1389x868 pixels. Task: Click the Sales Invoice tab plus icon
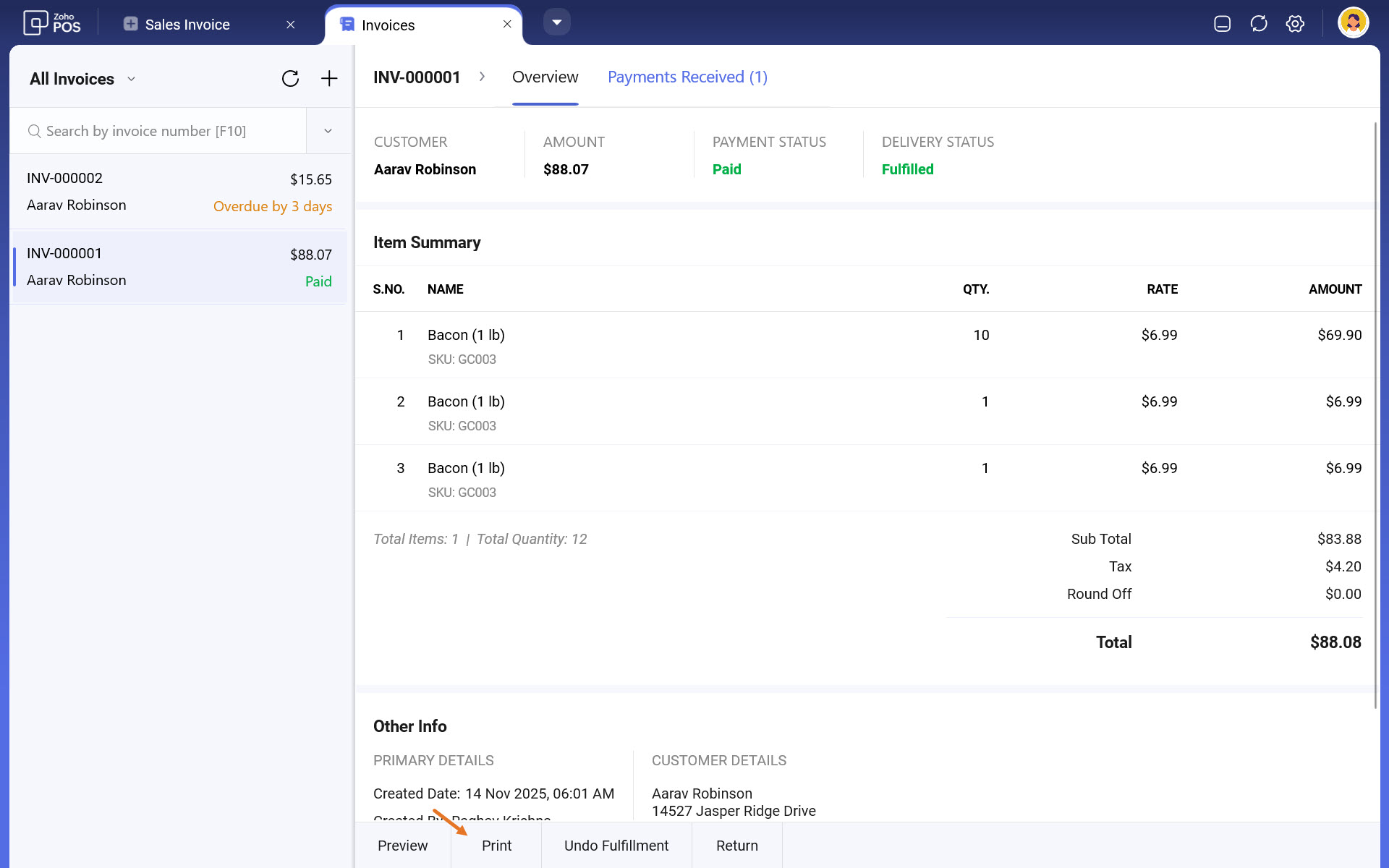coord(130,24)
